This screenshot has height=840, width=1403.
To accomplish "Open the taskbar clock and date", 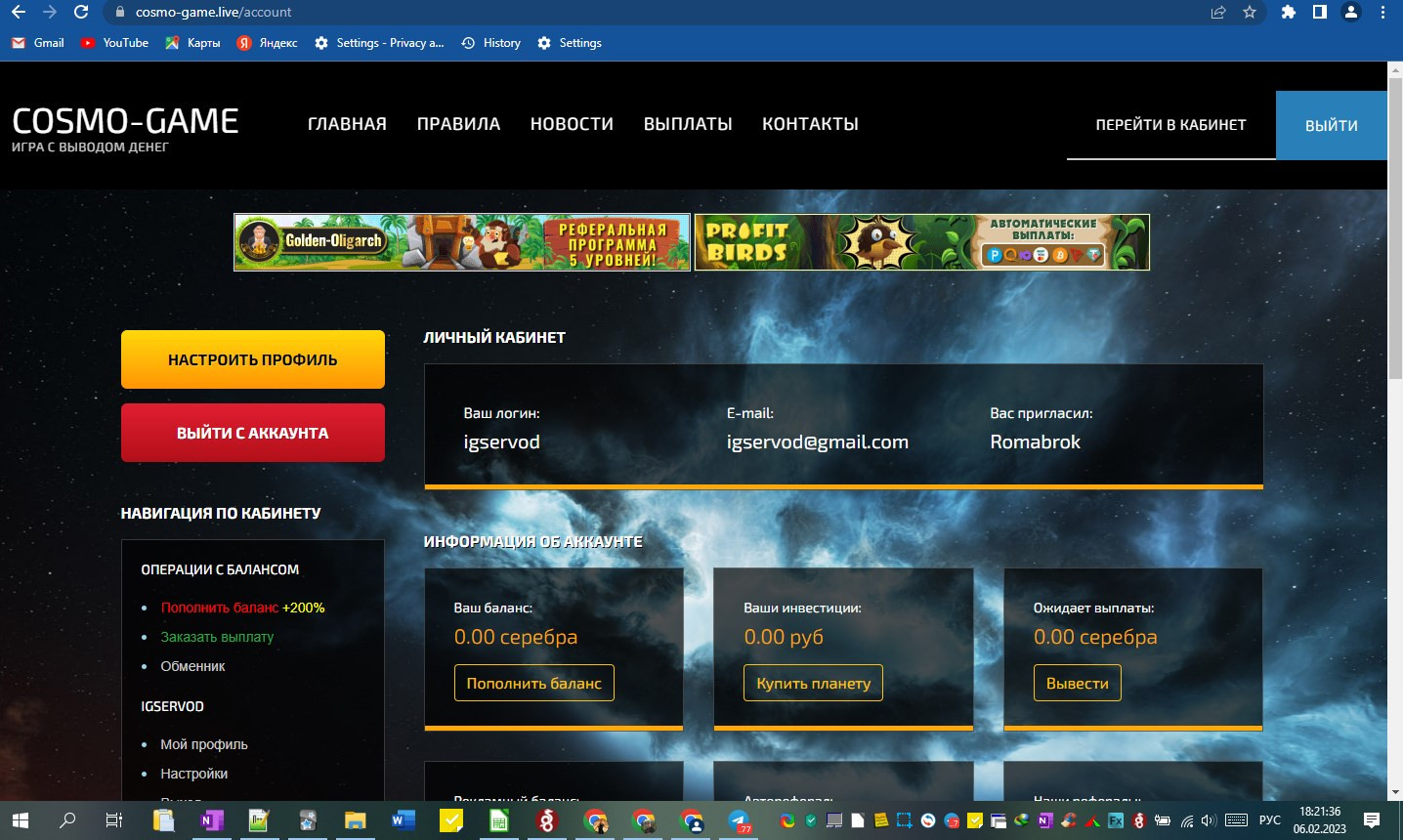I will point(1320,820).
